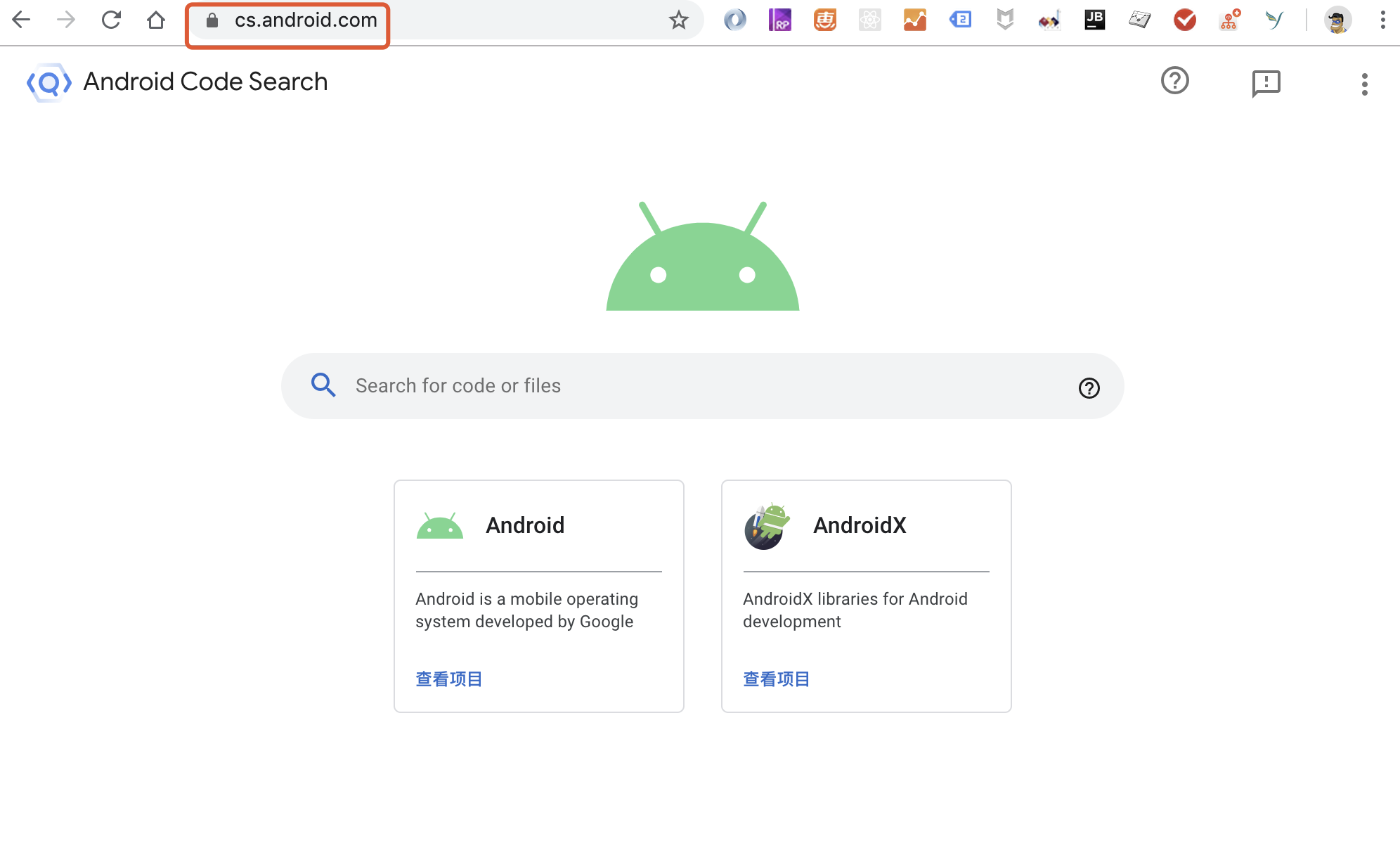Open the orange 惠 shopping extension
Viewport: 1400px width, 841px height.
coord(825,20)
